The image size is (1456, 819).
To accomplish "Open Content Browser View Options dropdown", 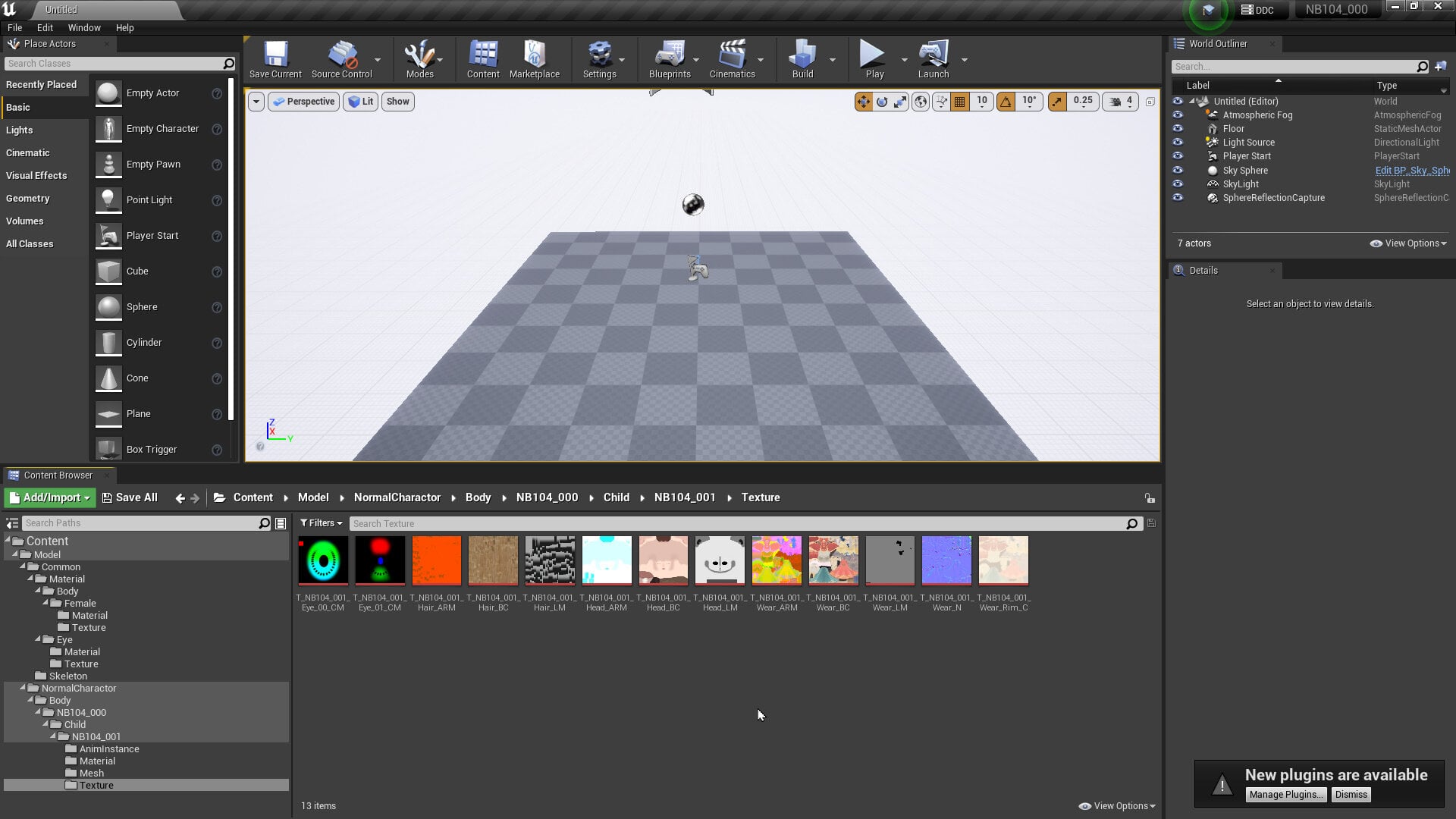I will click(x=1117, y=806).
